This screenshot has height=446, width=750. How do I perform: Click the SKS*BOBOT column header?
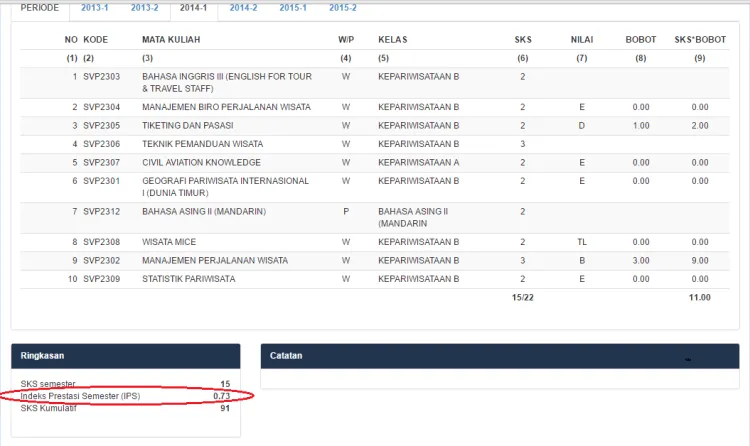[x=700, y=40]
